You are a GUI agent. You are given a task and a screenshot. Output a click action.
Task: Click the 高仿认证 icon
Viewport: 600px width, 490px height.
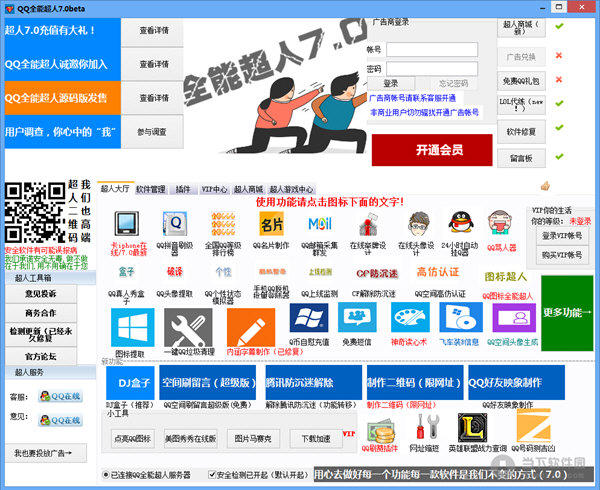click(438, 272)
